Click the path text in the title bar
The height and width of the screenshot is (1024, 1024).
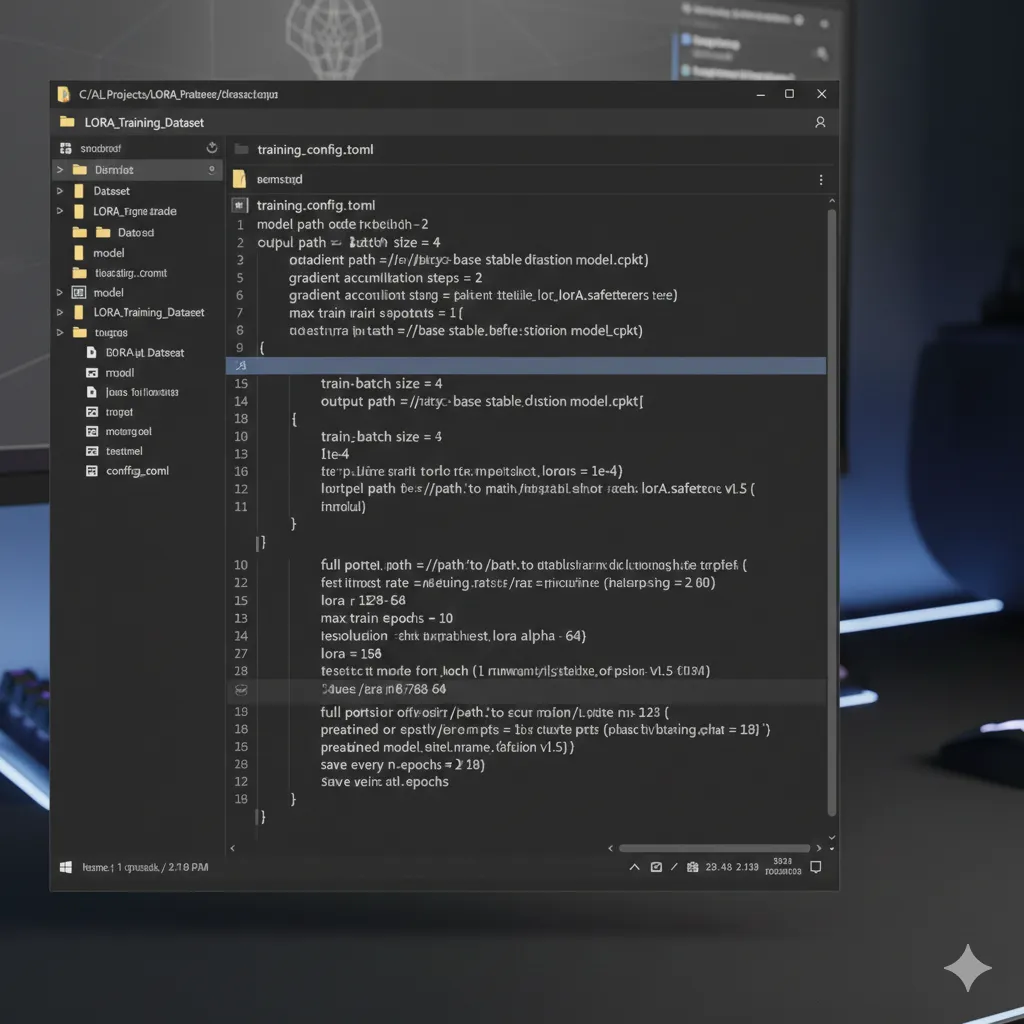(x=178, y=95)
